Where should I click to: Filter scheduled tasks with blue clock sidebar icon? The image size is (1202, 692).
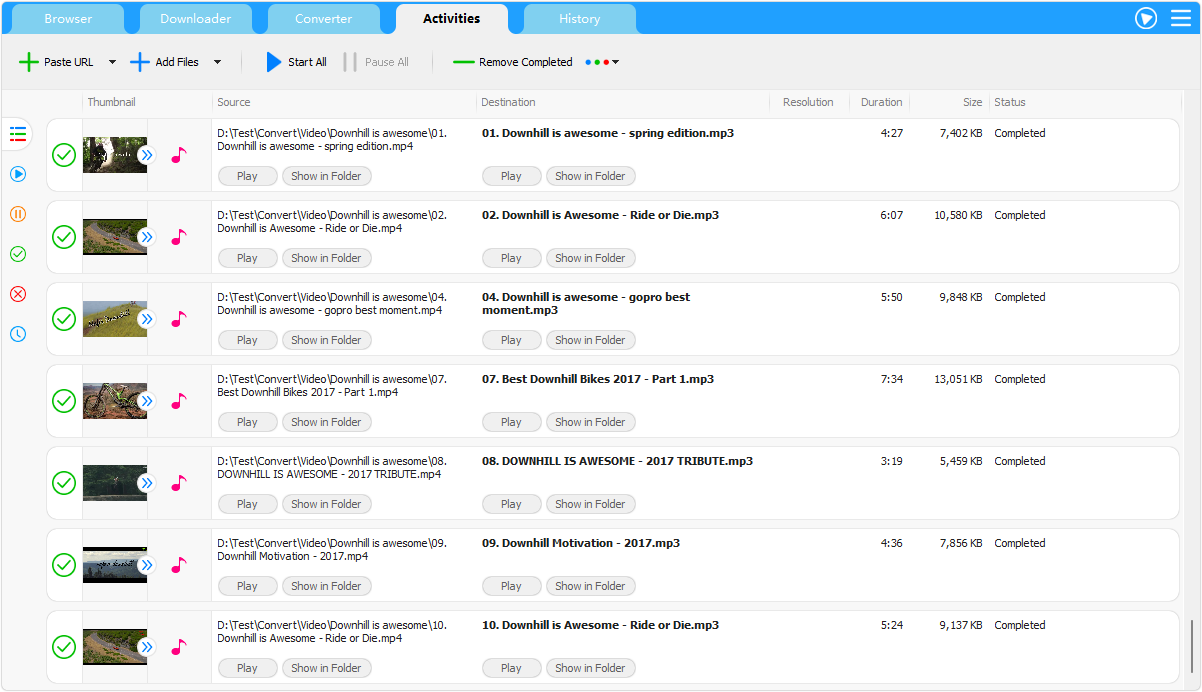18,334
